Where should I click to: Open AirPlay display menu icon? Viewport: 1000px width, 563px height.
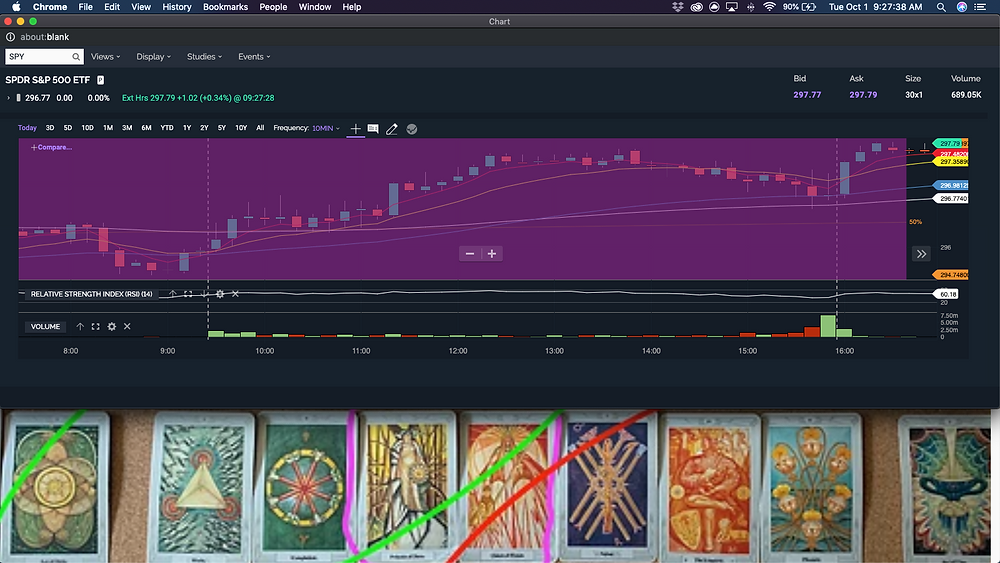coord(732,7)
